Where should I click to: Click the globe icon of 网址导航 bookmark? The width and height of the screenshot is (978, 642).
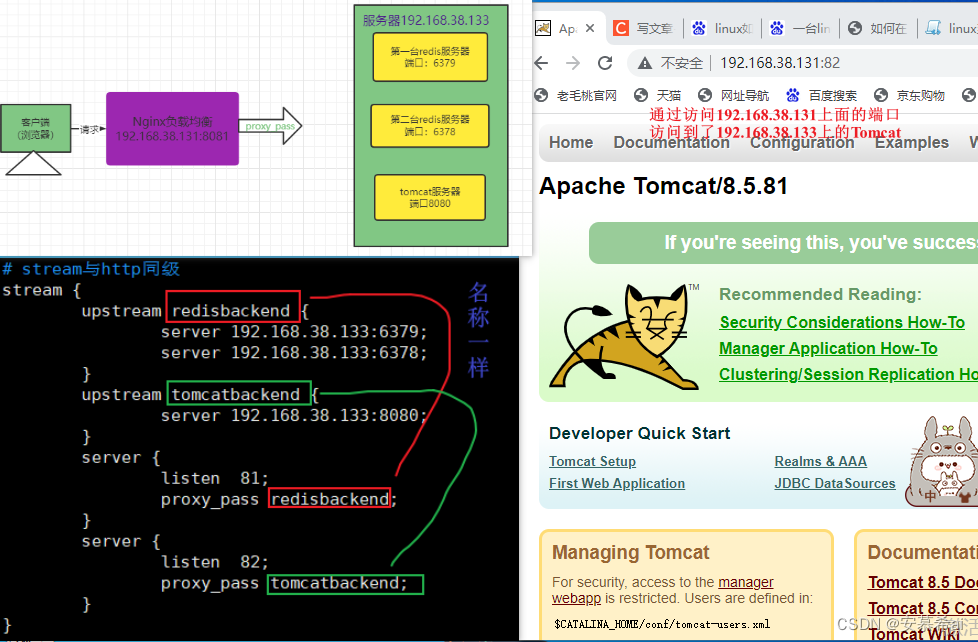point(705,95)
